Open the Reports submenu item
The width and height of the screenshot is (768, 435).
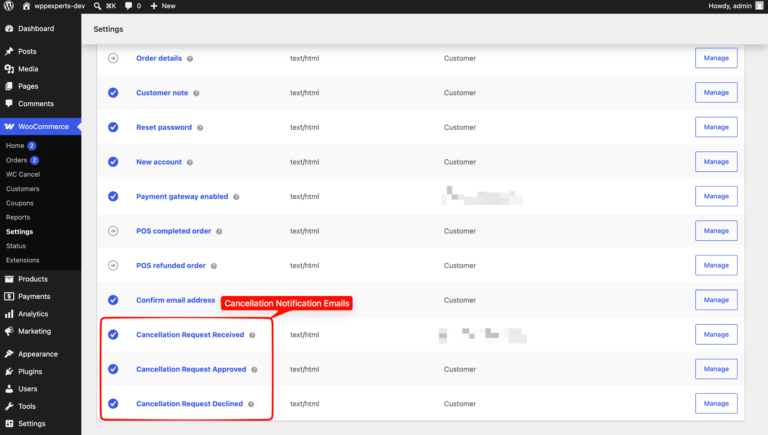click(x=18, y=217)
